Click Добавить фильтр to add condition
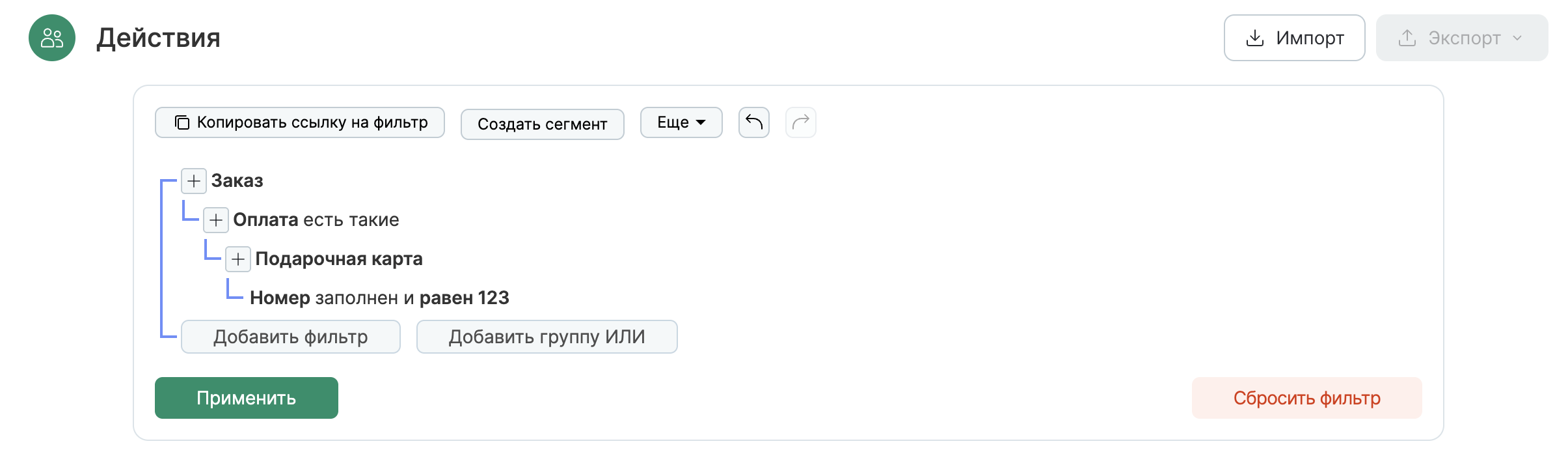 point(290,337)
